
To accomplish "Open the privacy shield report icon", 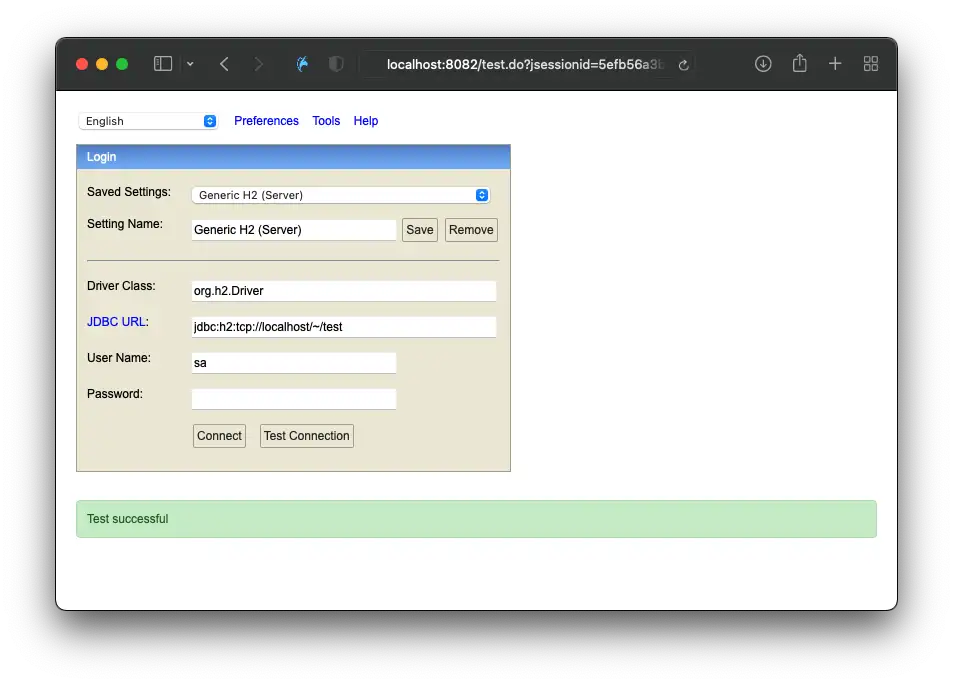I will [x=336, y=64].
